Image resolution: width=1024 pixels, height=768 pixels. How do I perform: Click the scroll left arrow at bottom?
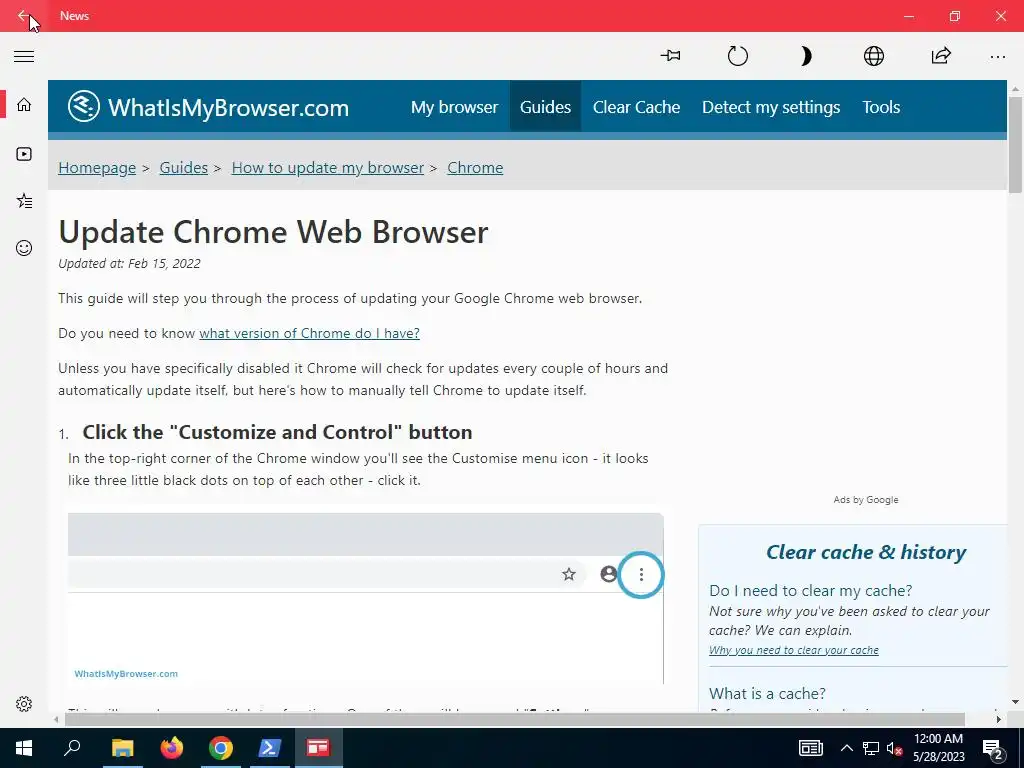point(56,720)
